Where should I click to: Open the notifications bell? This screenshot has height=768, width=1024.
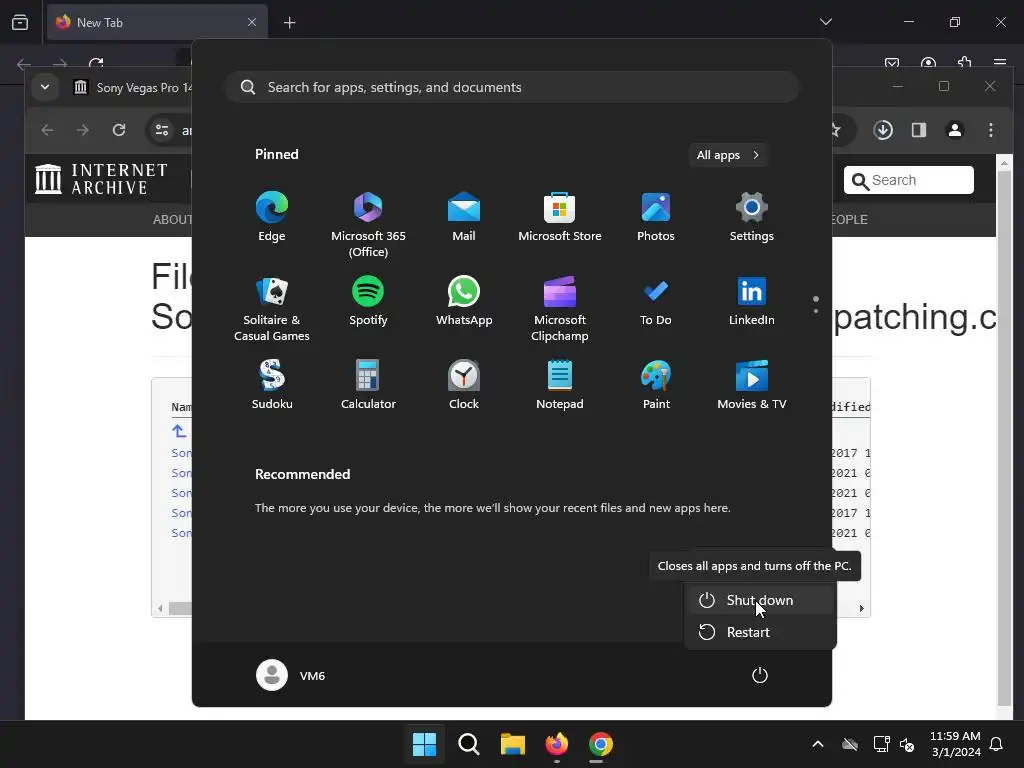point(997,744)
